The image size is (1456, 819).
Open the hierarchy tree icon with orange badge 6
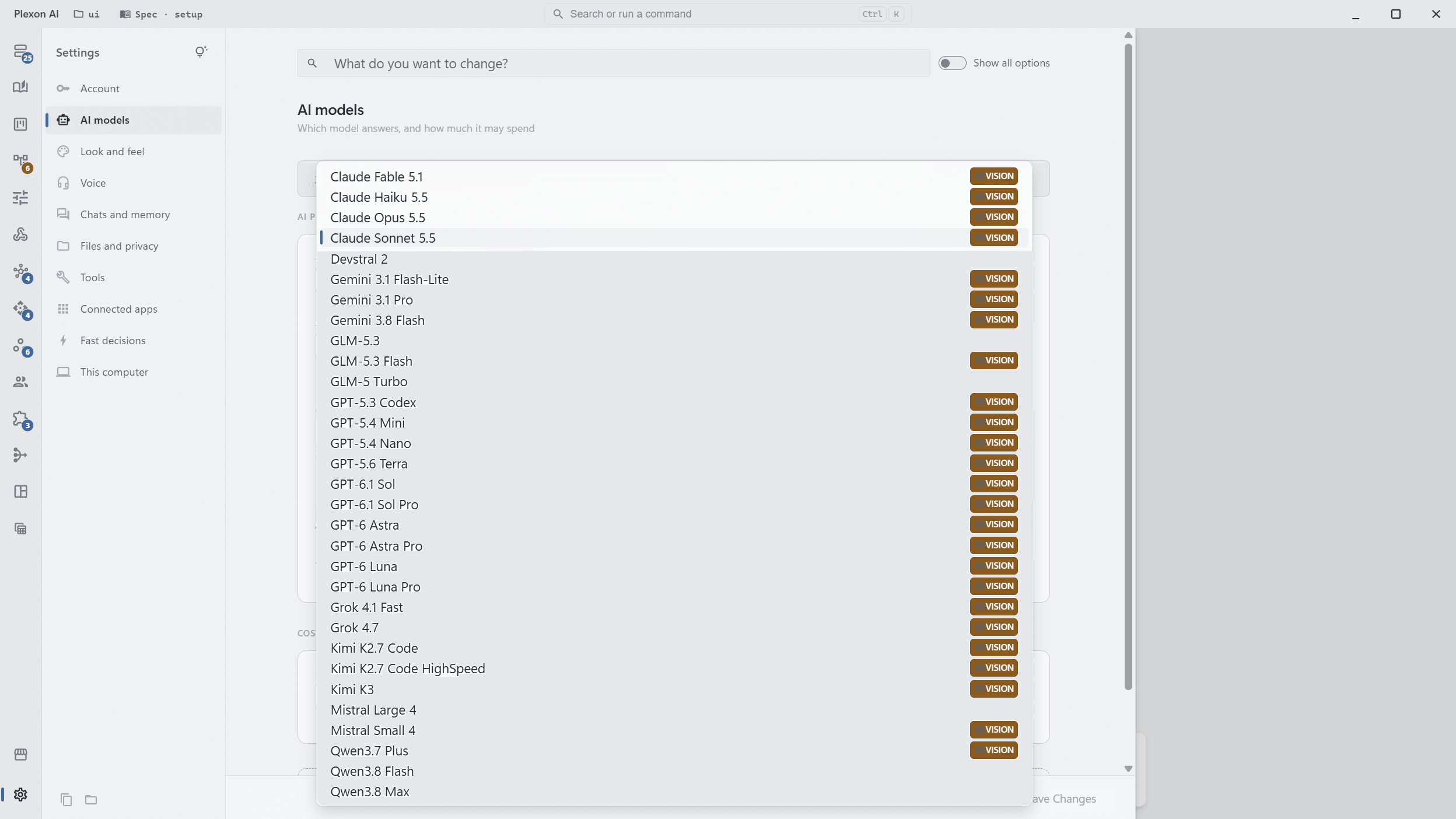click(x=21, y=162)
